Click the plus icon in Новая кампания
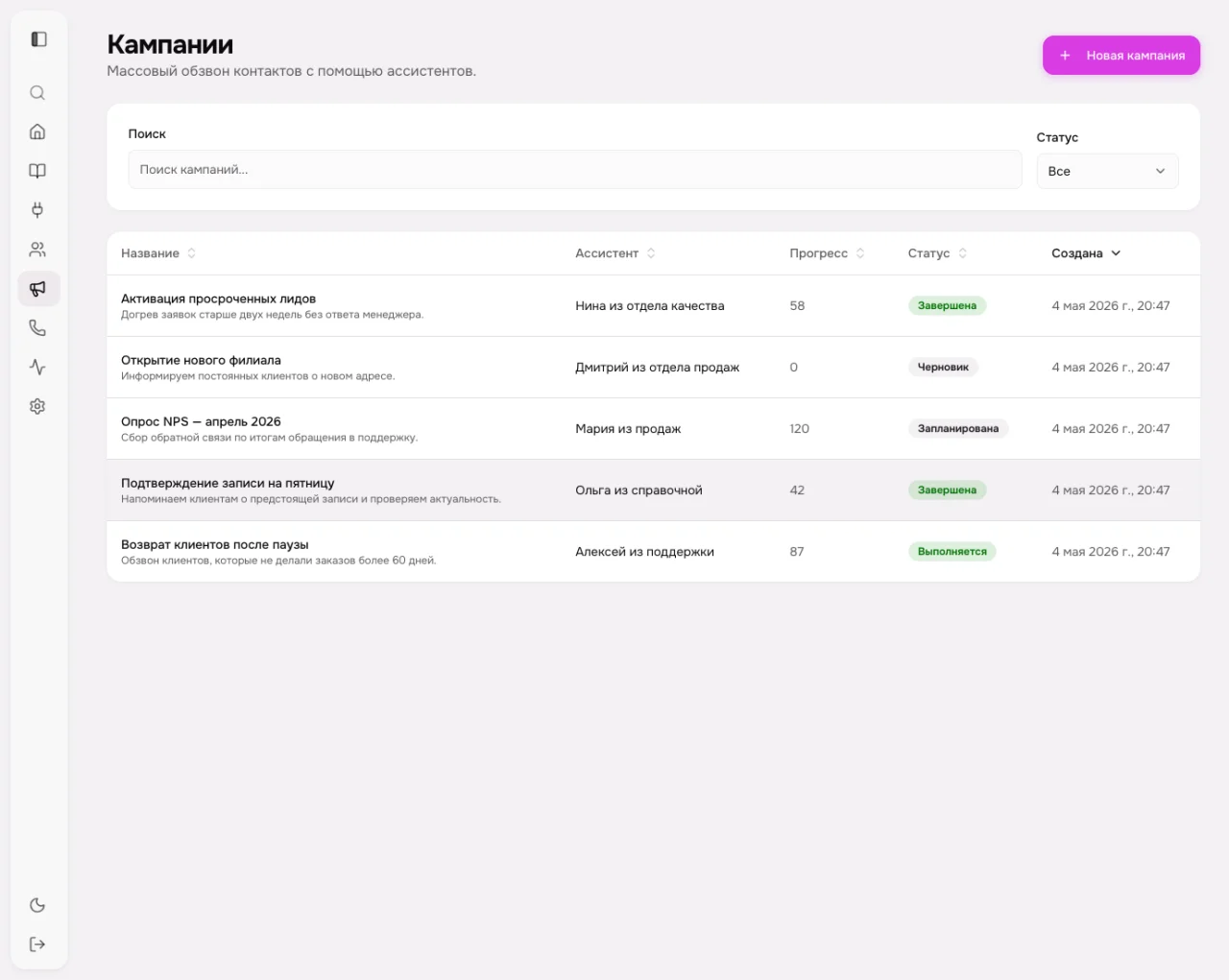Image resolution: width=1229 pixels, height=980 pixels. [1065, 56]
